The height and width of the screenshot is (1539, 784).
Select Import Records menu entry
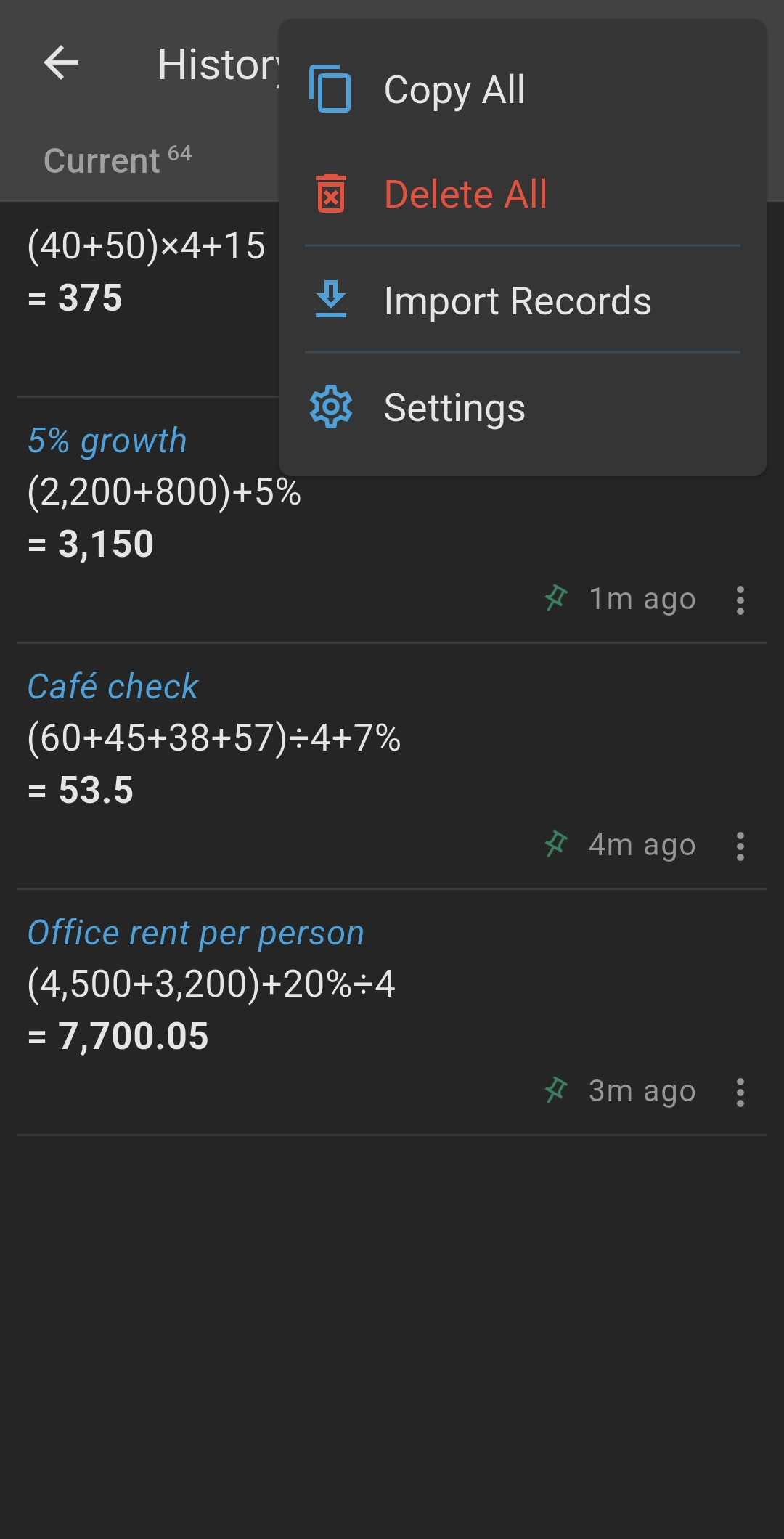[x=517, y=301]
